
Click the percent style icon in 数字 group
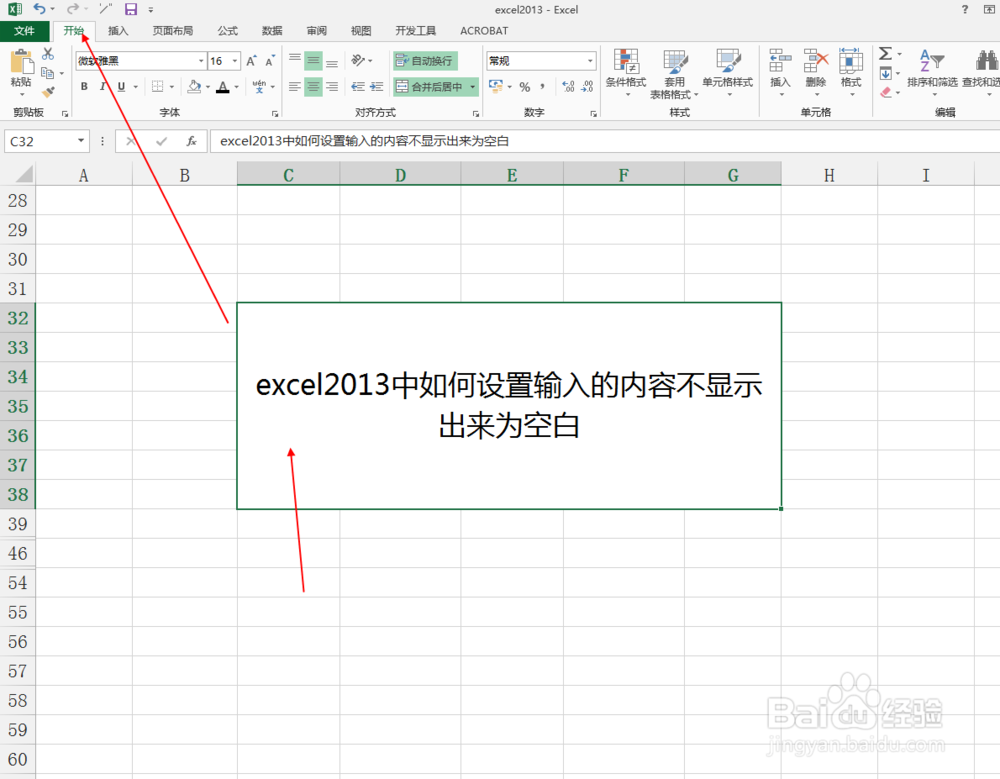pyautogui.click(x=523, y=88)
